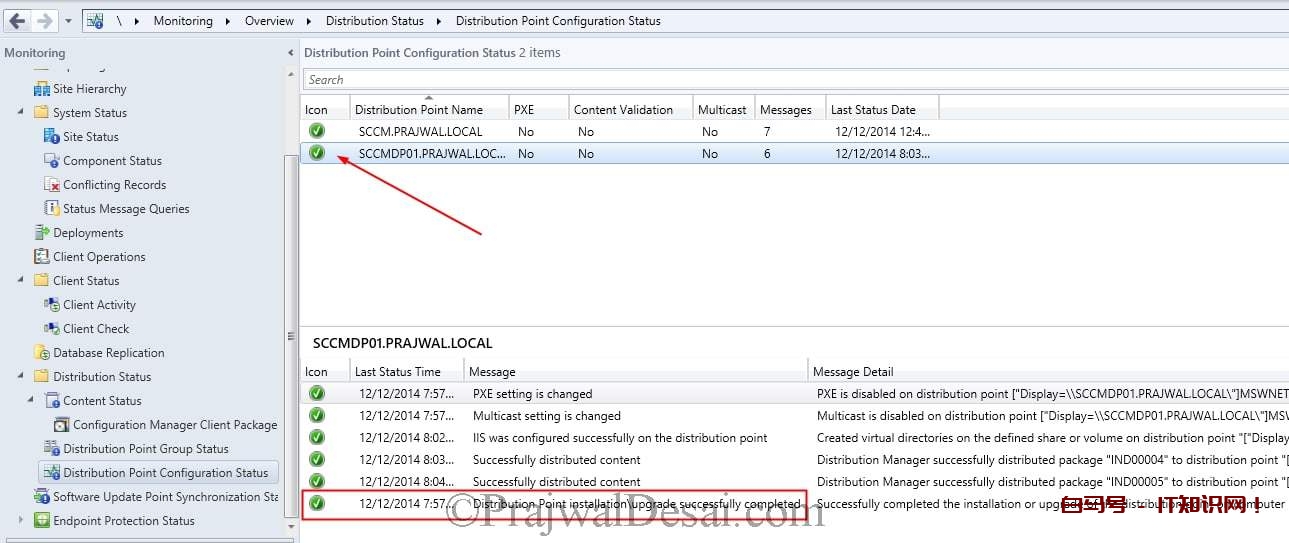Select Status Message Queries icon
The width and height of the screenshot is (1289, 543).
tap(52, 209)
